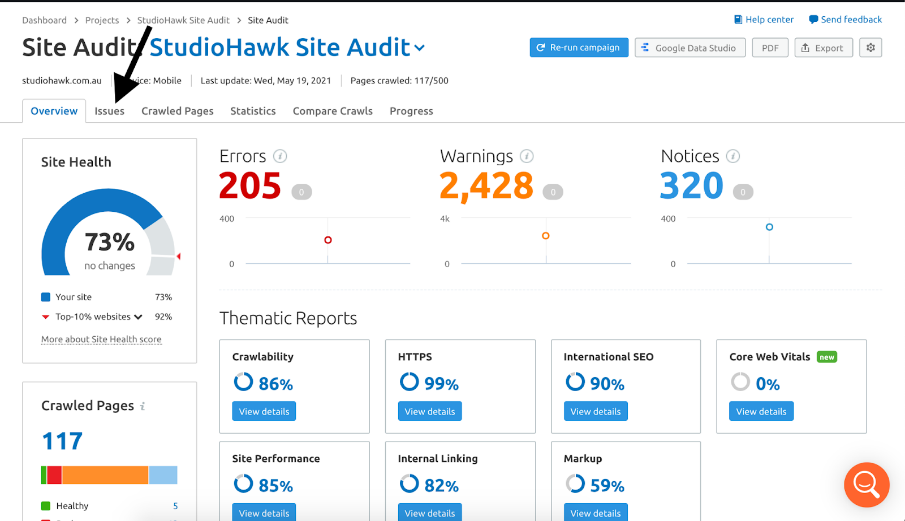Click the info icon beside Crawled Pages
This screenshot has width=905, height=521.
tap(143, 406)
